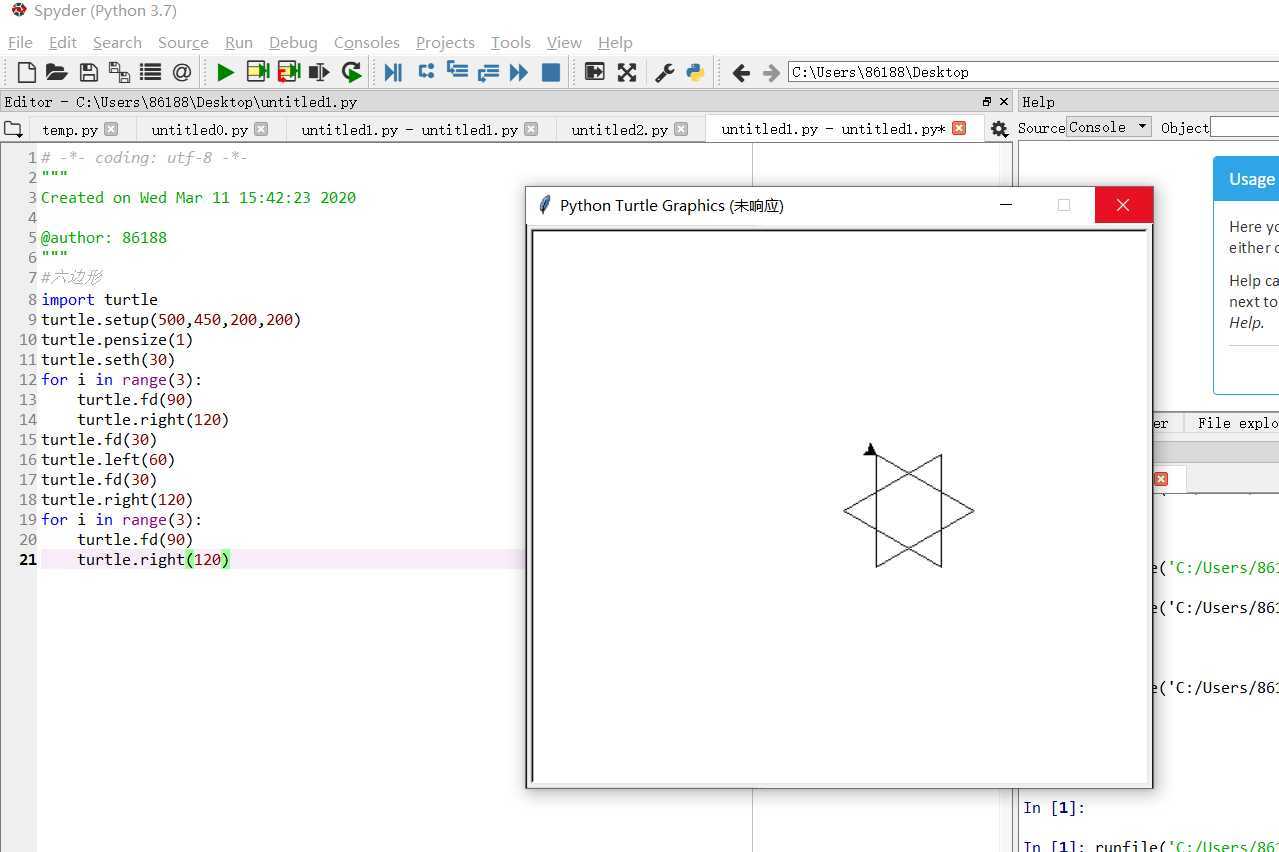Step out until function returns icon
This screenshot has width=1279, height=852.
coord(488,72)
